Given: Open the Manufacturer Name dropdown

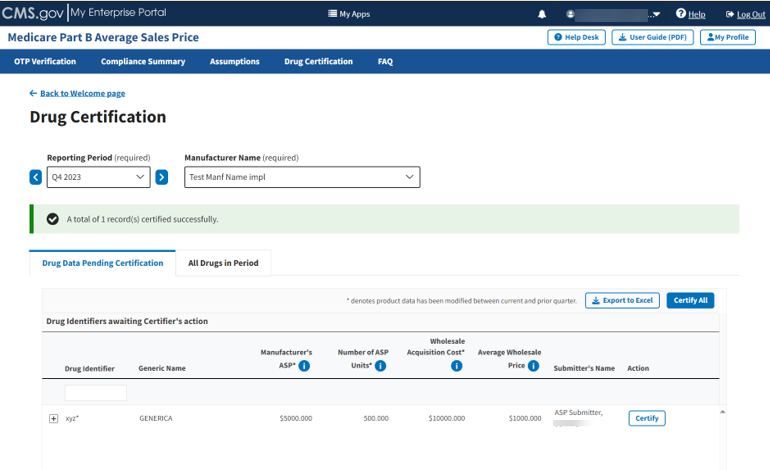Looking at the screenshot, I should (x=302, y=177).
